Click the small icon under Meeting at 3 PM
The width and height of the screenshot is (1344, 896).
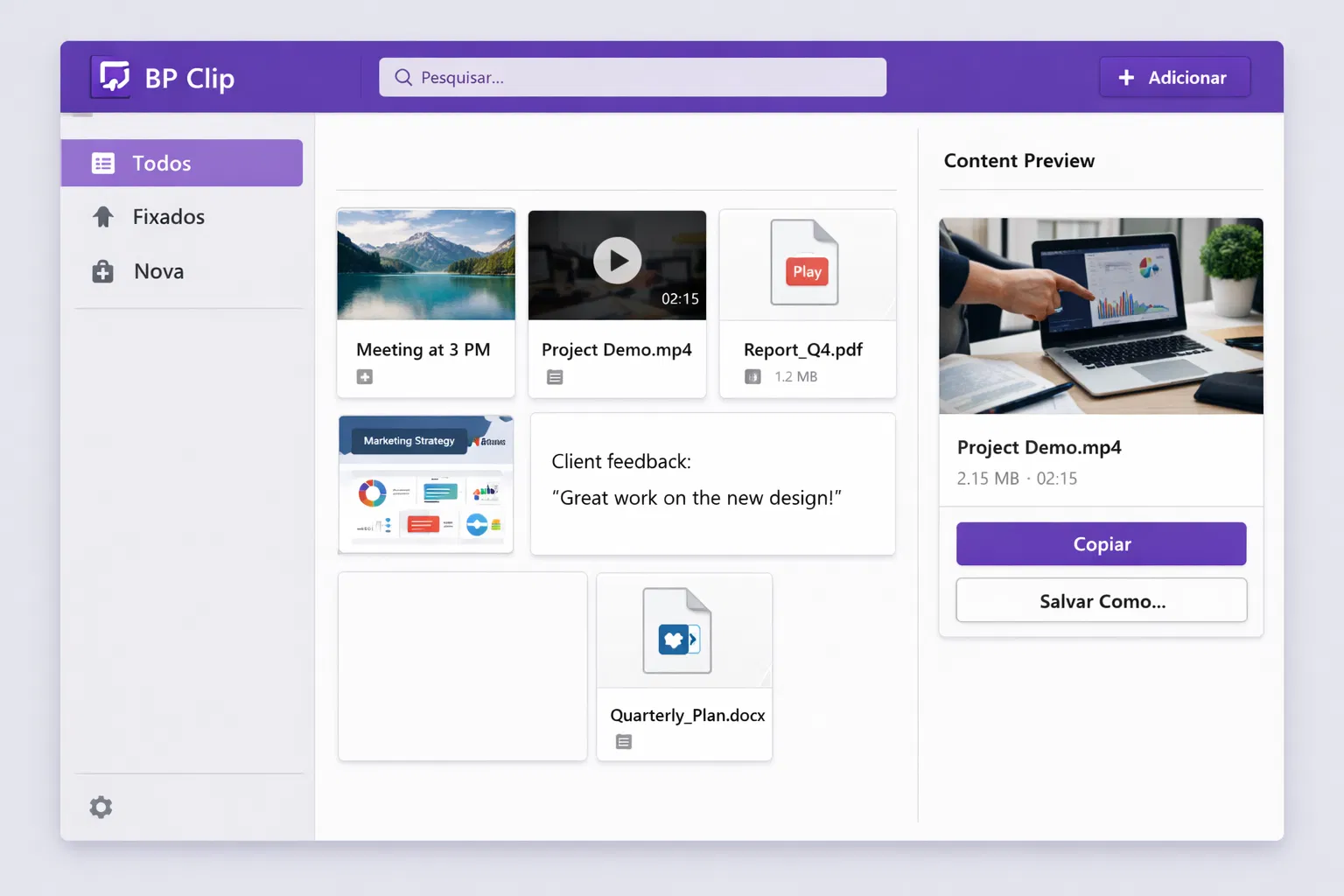point(365,377)
